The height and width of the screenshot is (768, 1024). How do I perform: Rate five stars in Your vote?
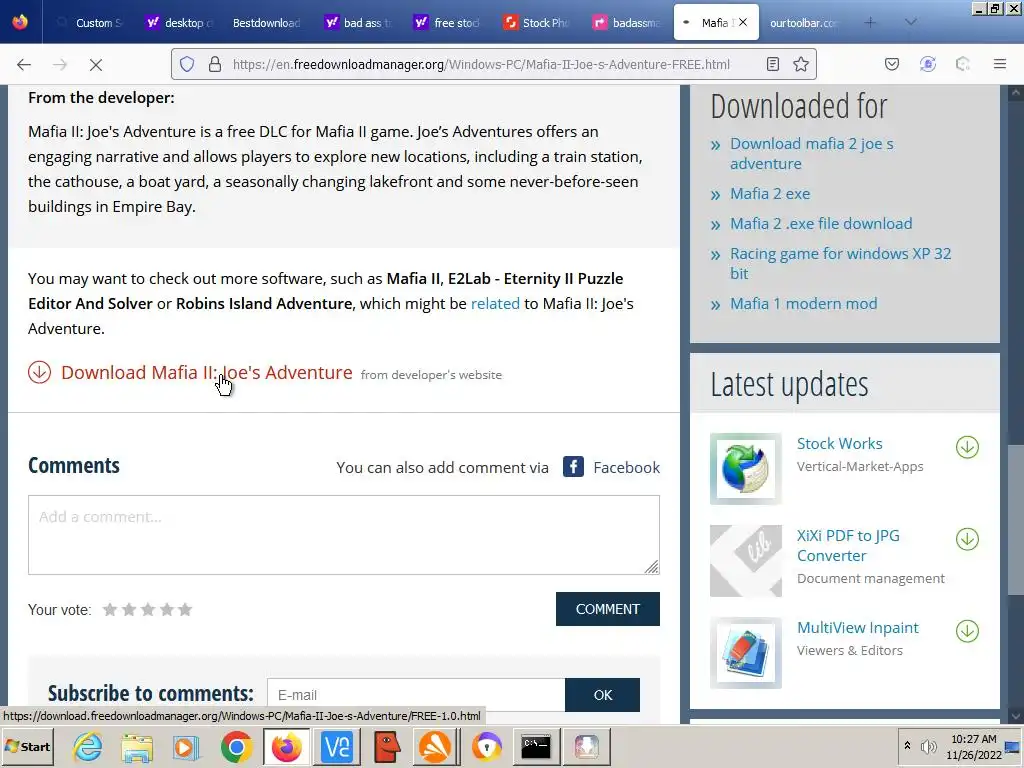185,609
